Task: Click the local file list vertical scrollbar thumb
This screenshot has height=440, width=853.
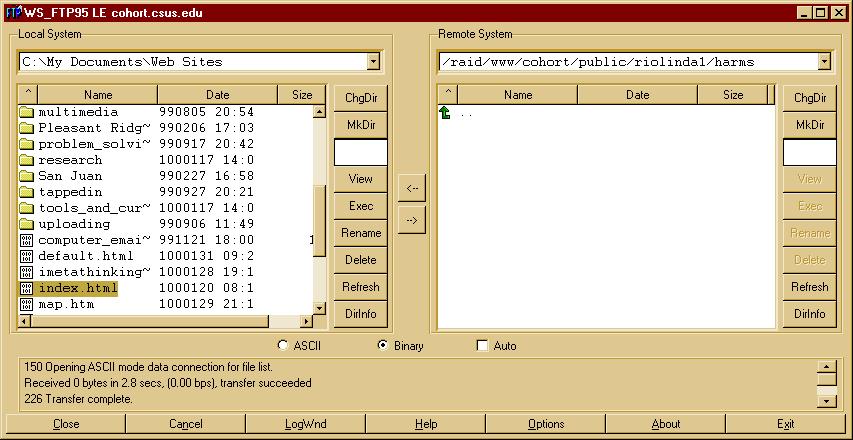Action: (320, 220)
